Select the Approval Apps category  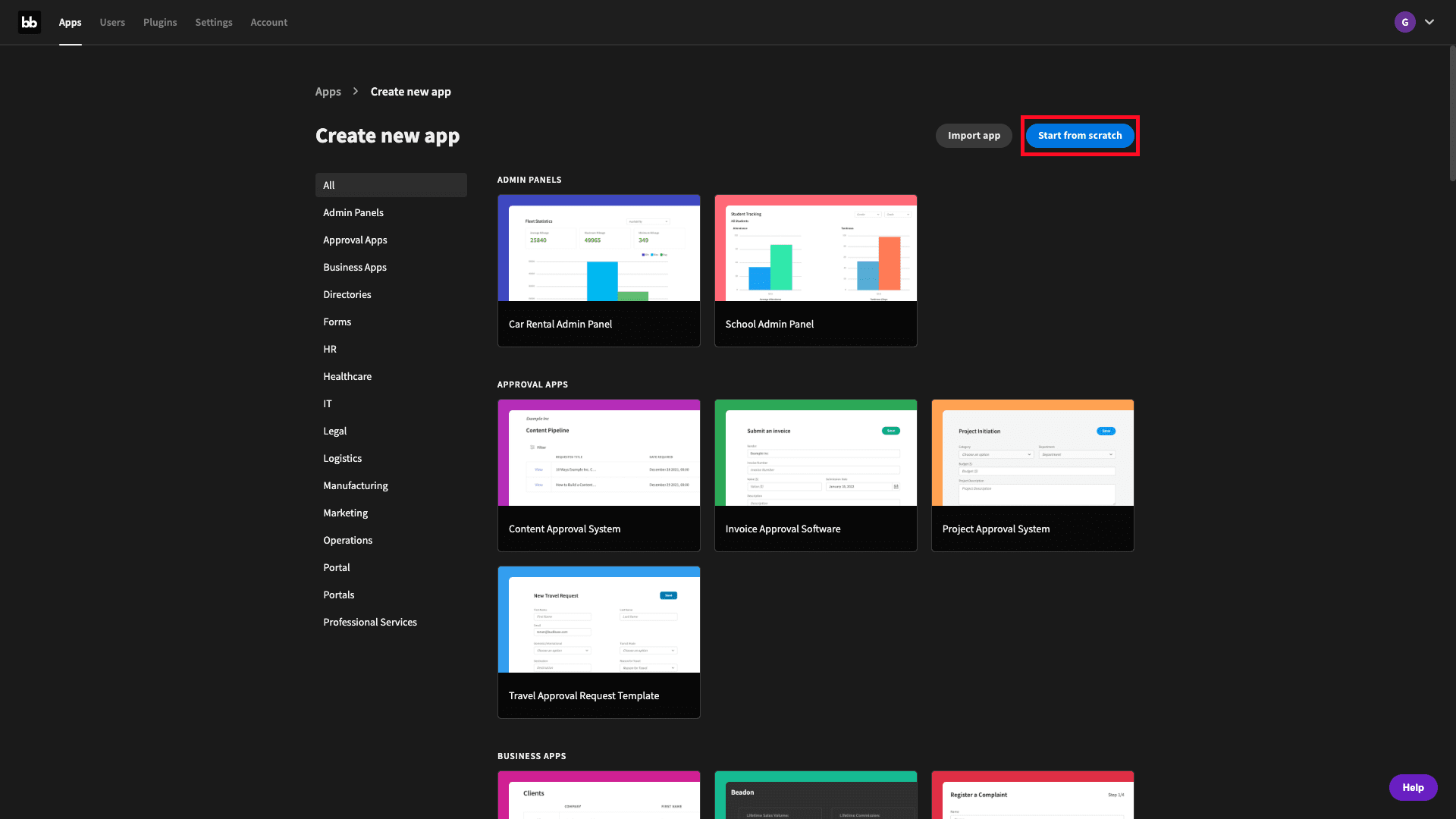click(355, 239)
